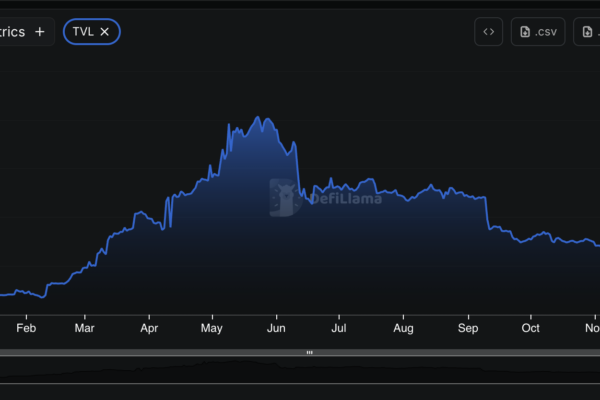Click the Mar label on the x-axis
The height and width of the screenshot is (400, 600).
[85, 328]
